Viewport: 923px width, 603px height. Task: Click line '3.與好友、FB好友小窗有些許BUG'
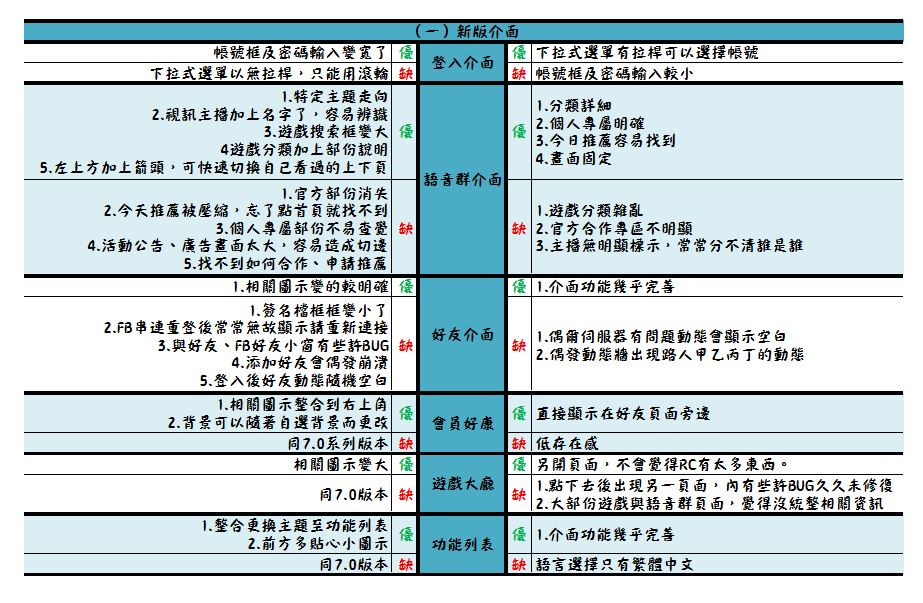click(x=273, y=345)
